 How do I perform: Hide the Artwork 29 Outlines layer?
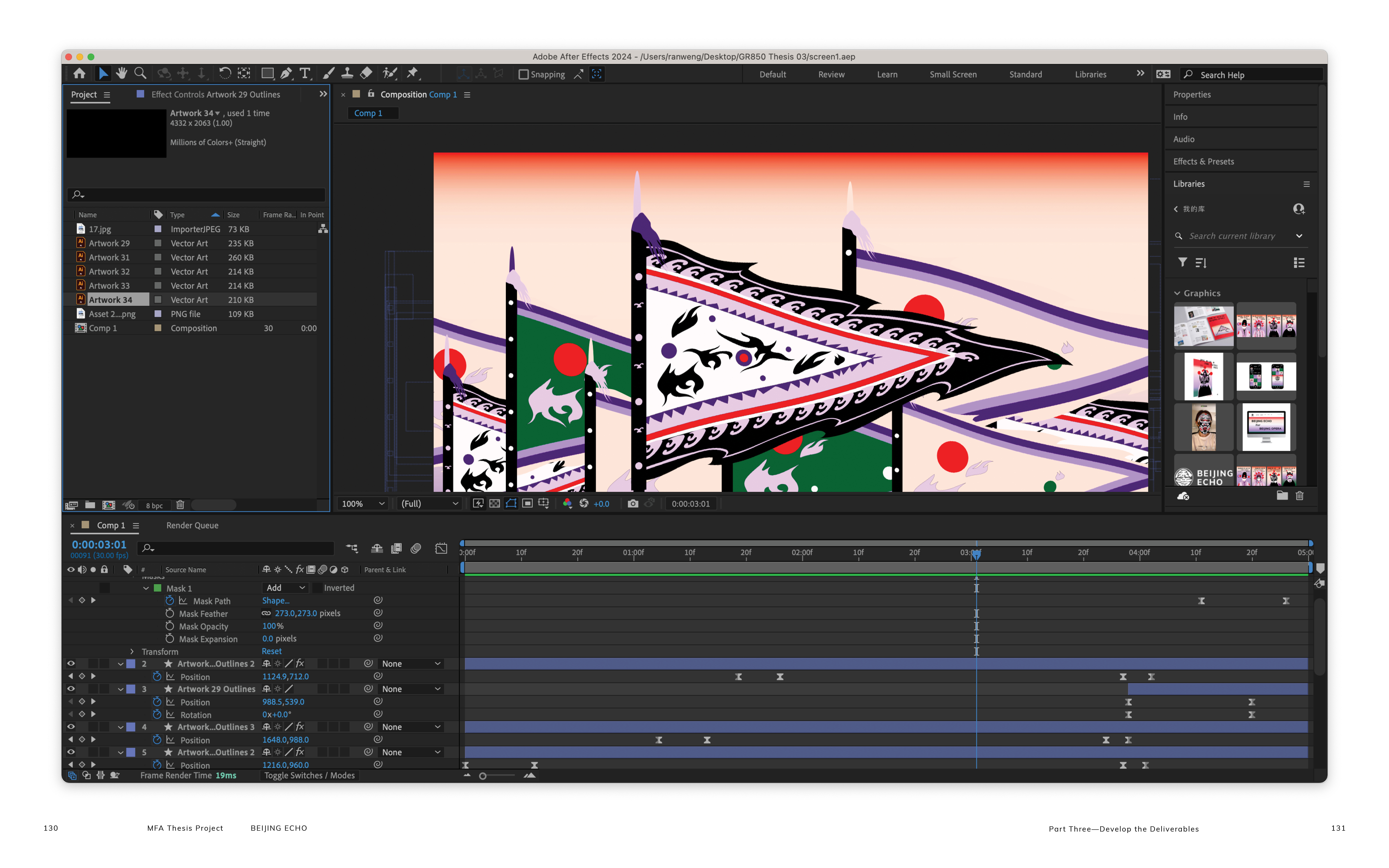coord(71,689)
